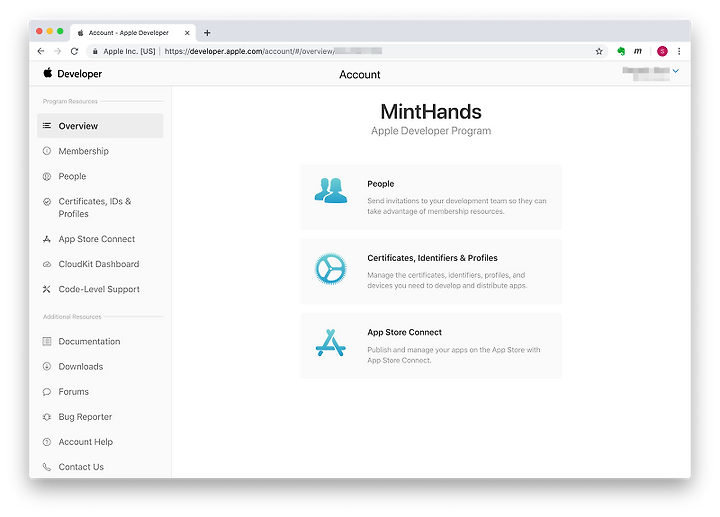The image size is (720, 517).
Task: Click the People sidebar icon
Action: coord(47,176)
